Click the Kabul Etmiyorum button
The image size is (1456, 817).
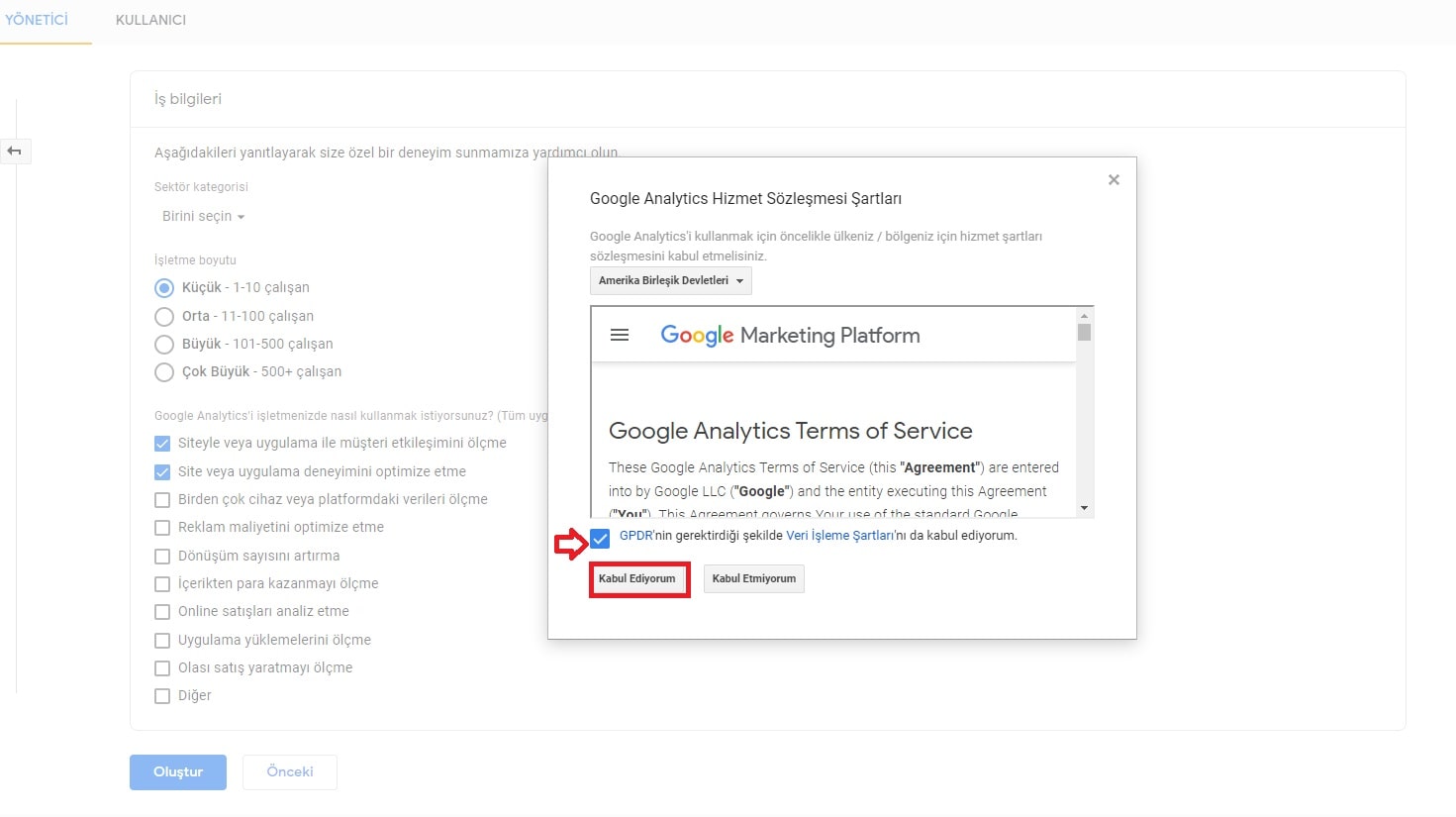(x=754, y=578)
